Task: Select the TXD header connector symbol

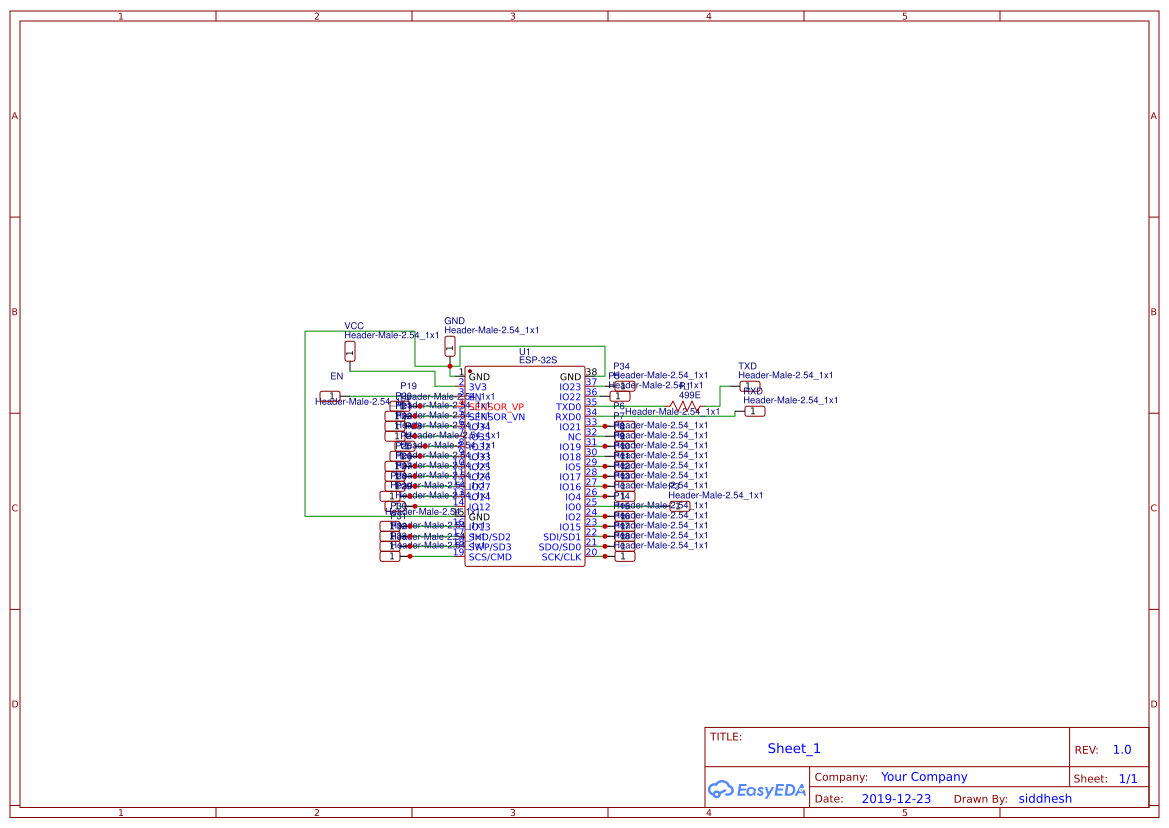Action: click(x=752, y=383)
